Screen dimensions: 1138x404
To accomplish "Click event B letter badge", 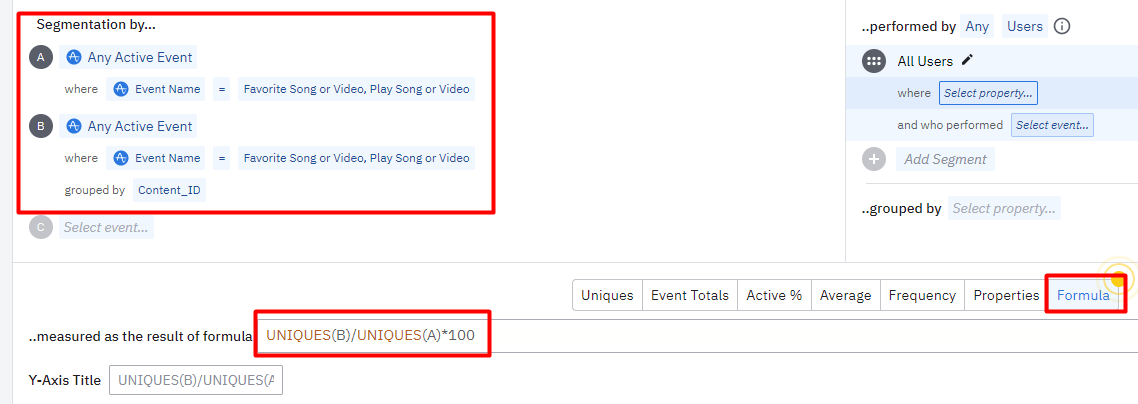I will point(41,126).
